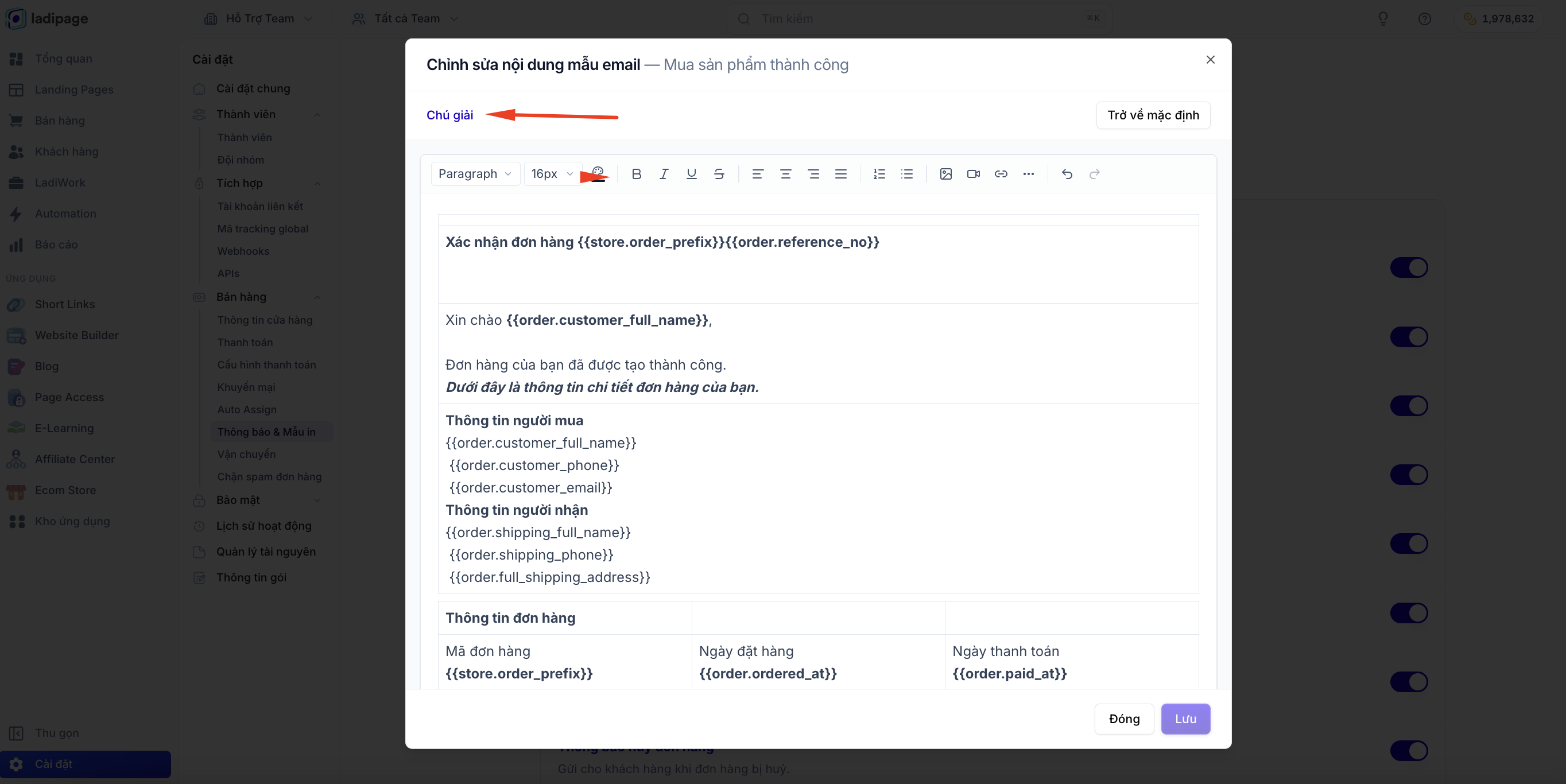Open the Hỗ Trợ Team switcher dropdown
Screen dimensions: 1566x784
pyautogui.click(x=258, y=19)
